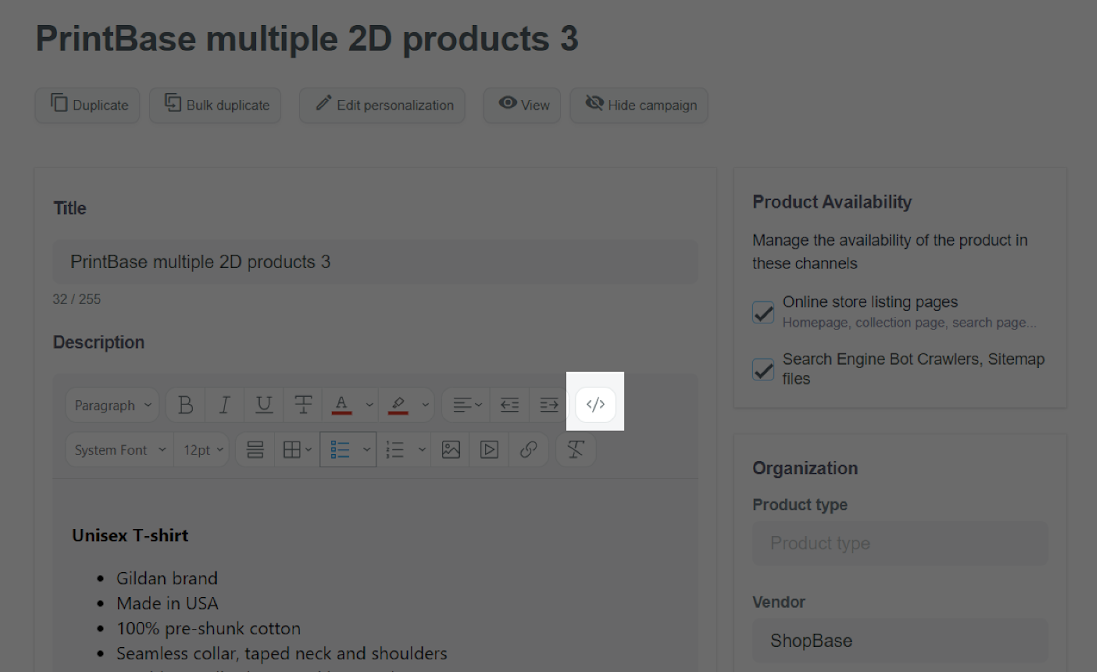This screenshot has height=672, width=1097.
Task: Click the "Unisex T-shirt" heading text
Action: click(x=130, y=536)
